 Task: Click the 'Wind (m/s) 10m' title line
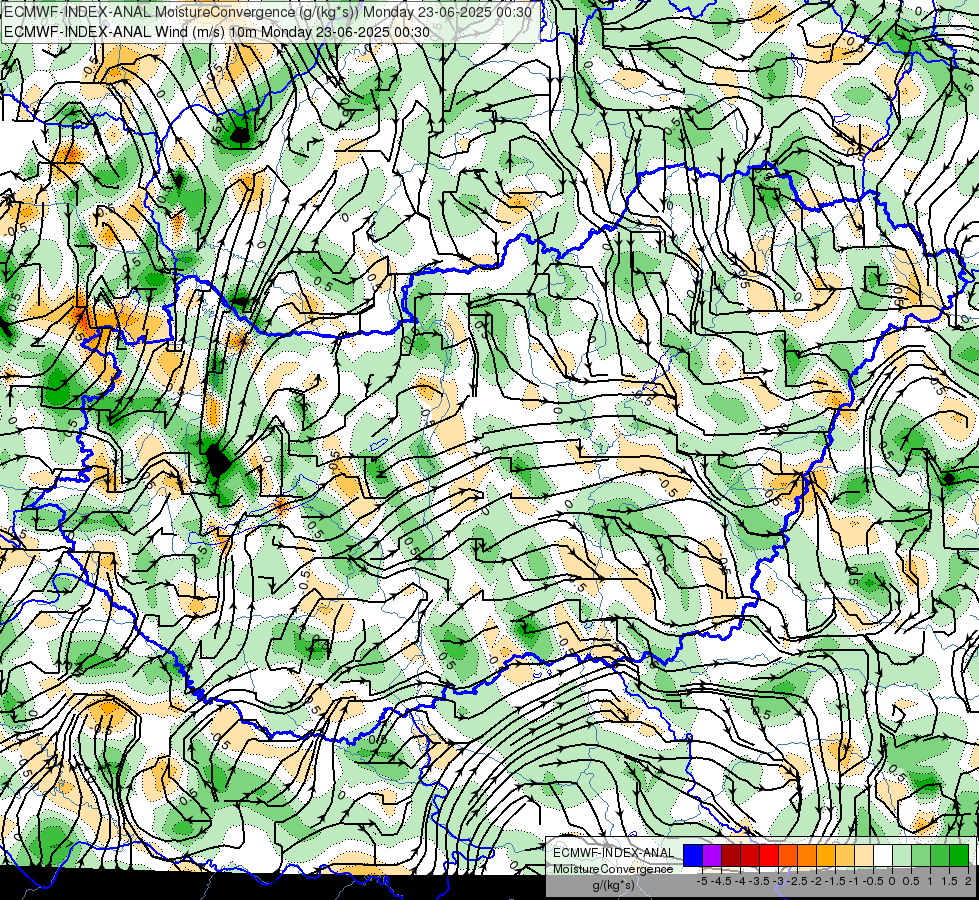click(x=217, y=31)
